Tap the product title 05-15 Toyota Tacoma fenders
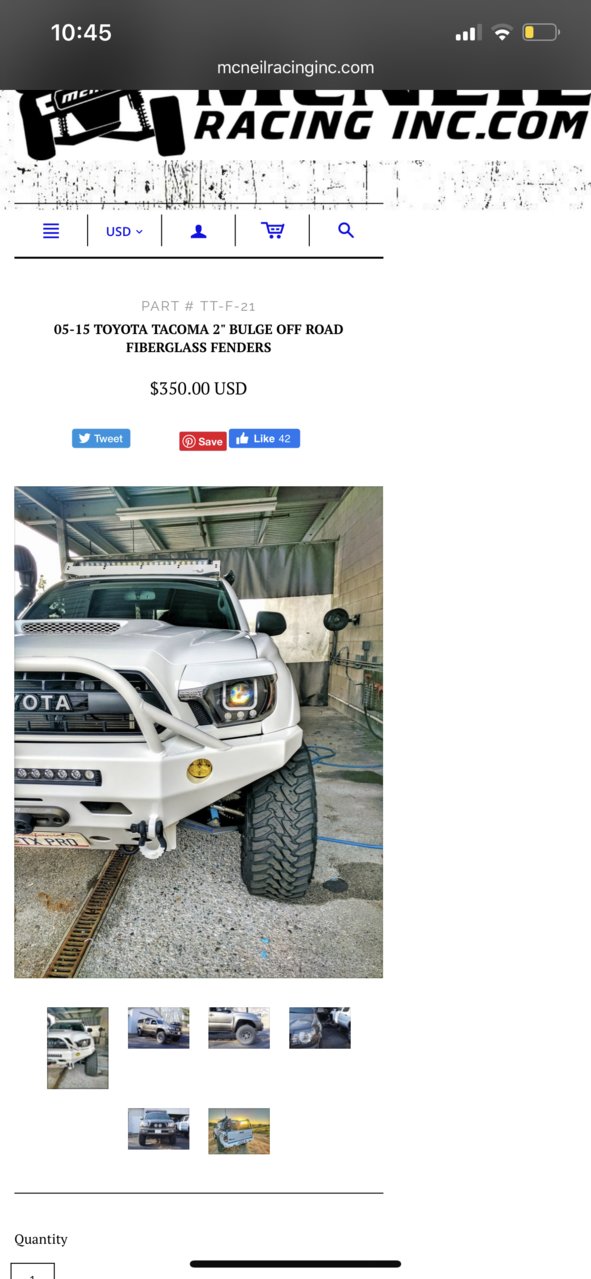The height and width of the screenshot is (1279, 591). click(198, 338)
